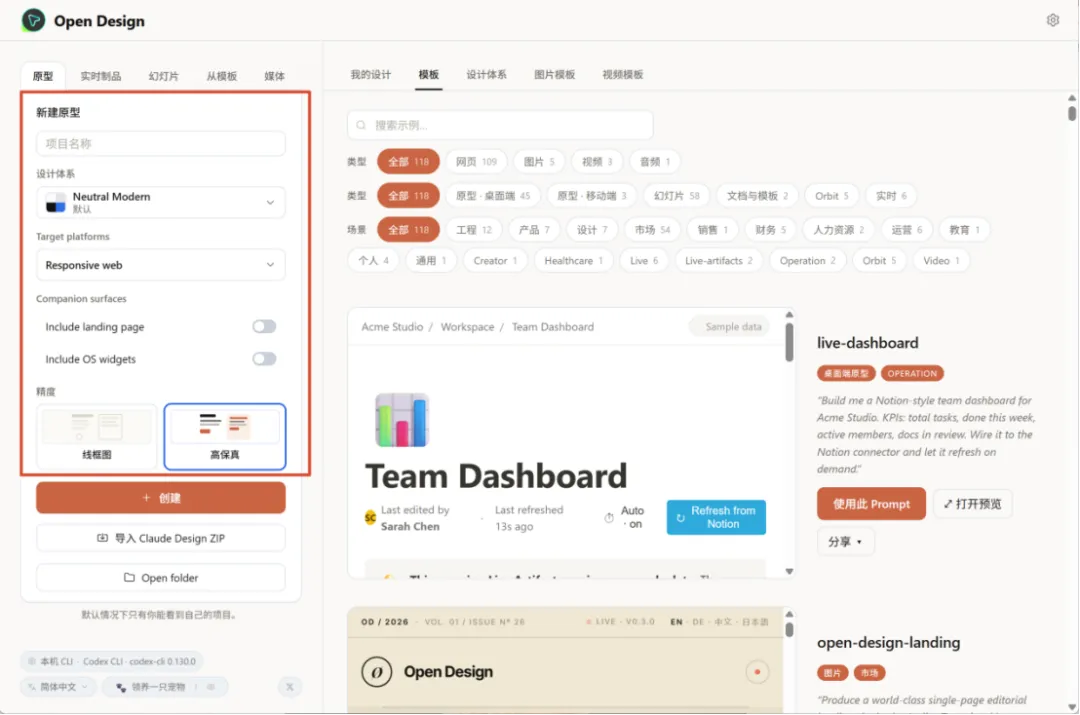Click the main page vertical scrollbar
The image size is (1080, 715).
point(1072,113)
